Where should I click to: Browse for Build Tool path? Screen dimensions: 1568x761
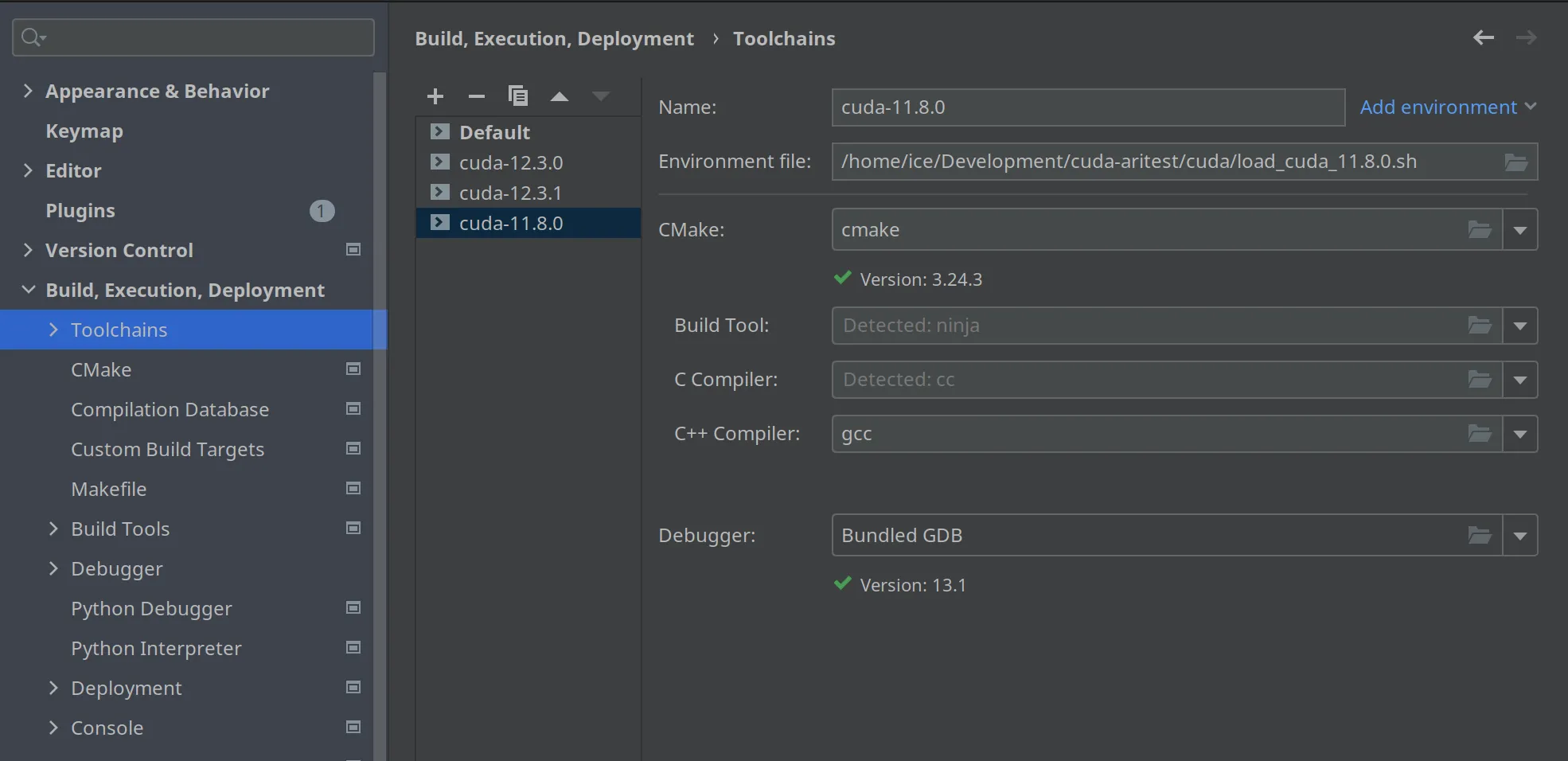[1479, 326]
